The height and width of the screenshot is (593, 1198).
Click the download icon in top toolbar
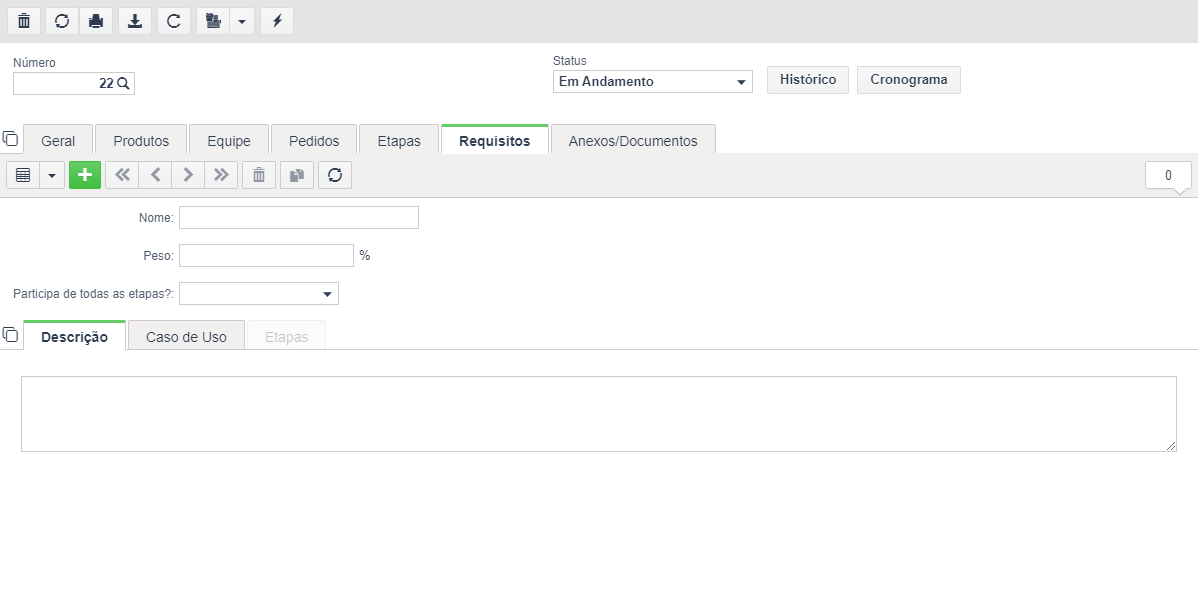pyautogui.click(x=135, y=21)
